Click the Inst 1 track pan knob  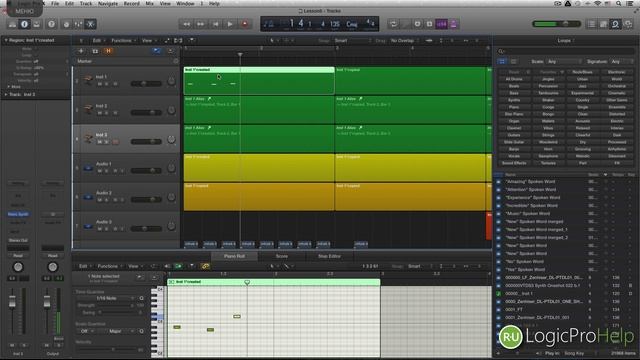click(x=171, y=81)
